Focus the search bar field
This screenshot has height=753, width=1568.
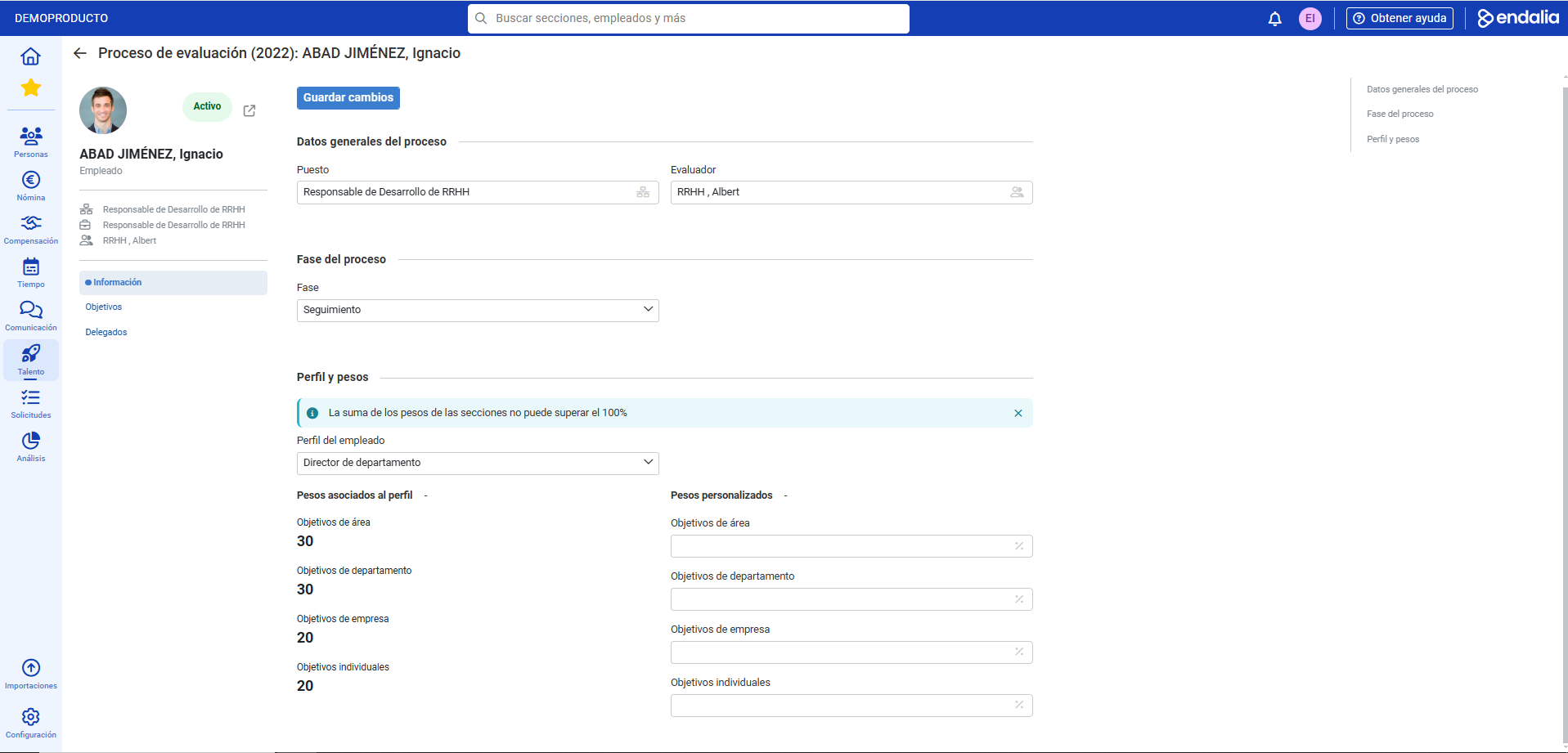pyautogui.click(x=689, y=18)
